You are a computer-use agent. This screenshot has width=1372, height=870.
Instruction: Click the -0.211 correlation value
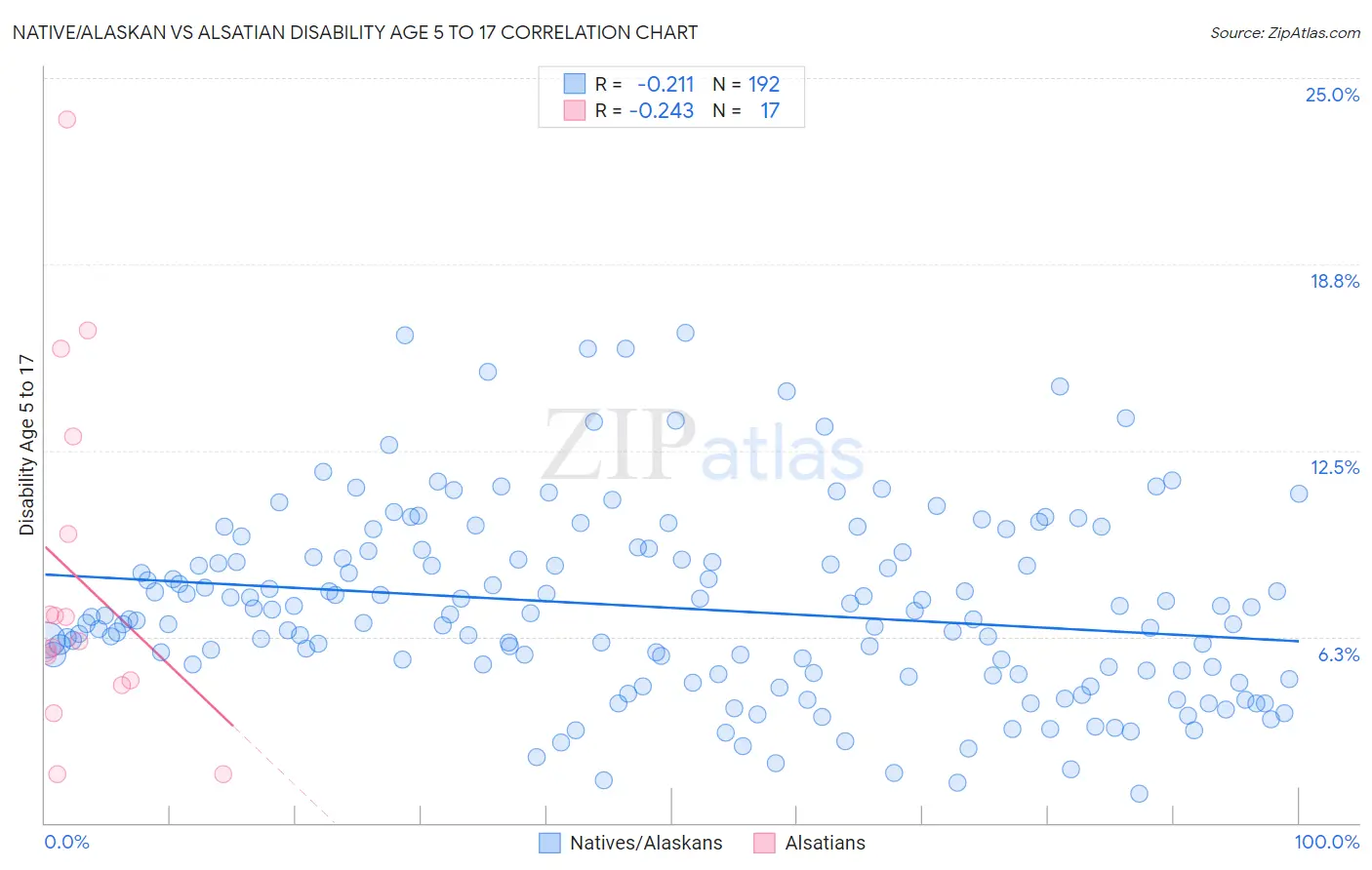666,84
